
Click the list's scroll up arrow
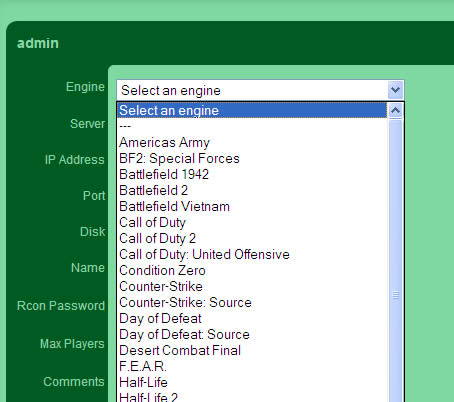click(x=396, y=110)
